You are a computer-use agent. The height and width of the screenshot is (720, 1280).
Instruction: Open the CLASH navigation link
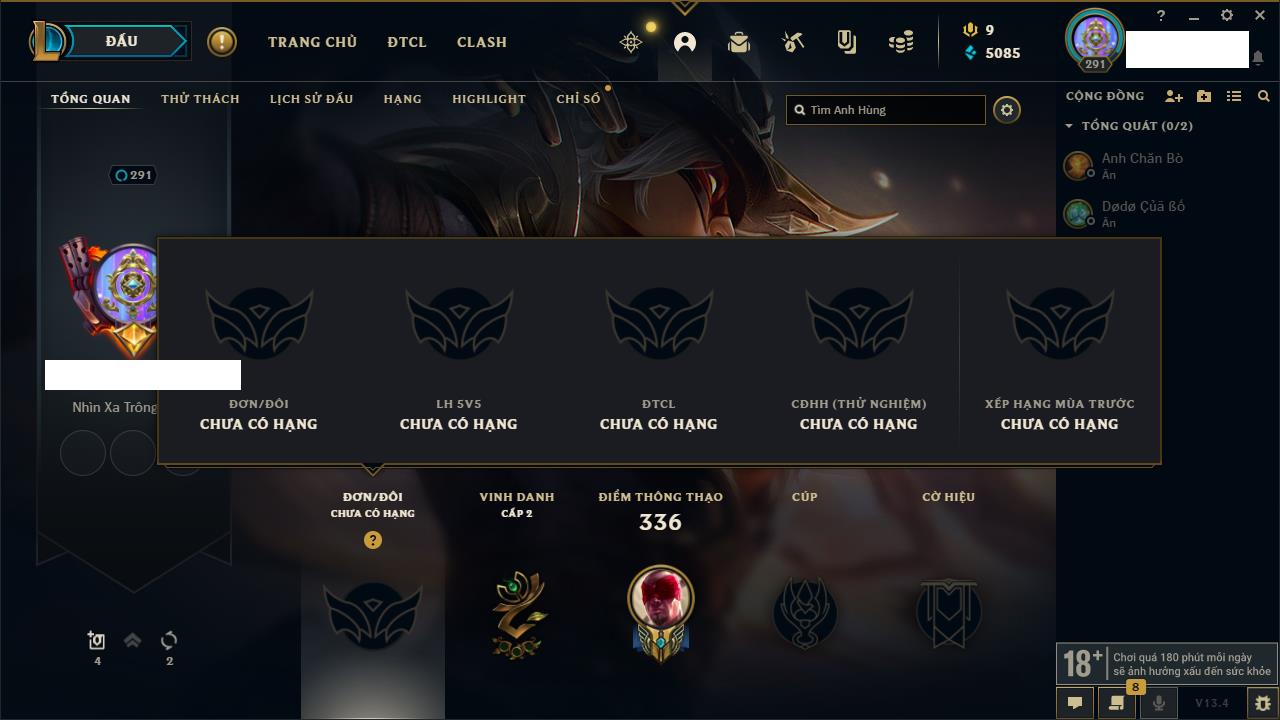[482, 42]
